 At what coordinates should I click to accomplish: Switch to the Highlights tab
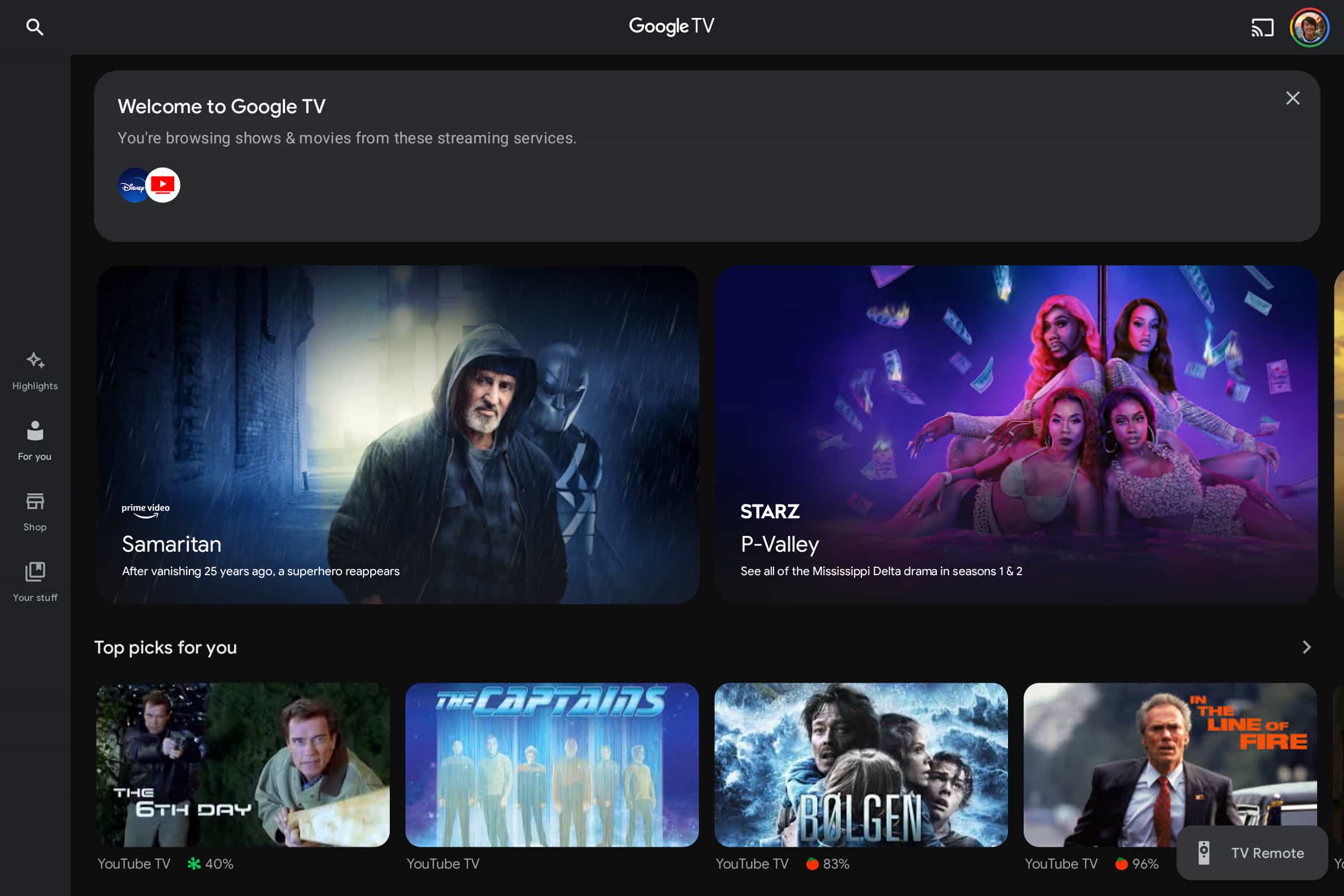(x=35, y=371)
